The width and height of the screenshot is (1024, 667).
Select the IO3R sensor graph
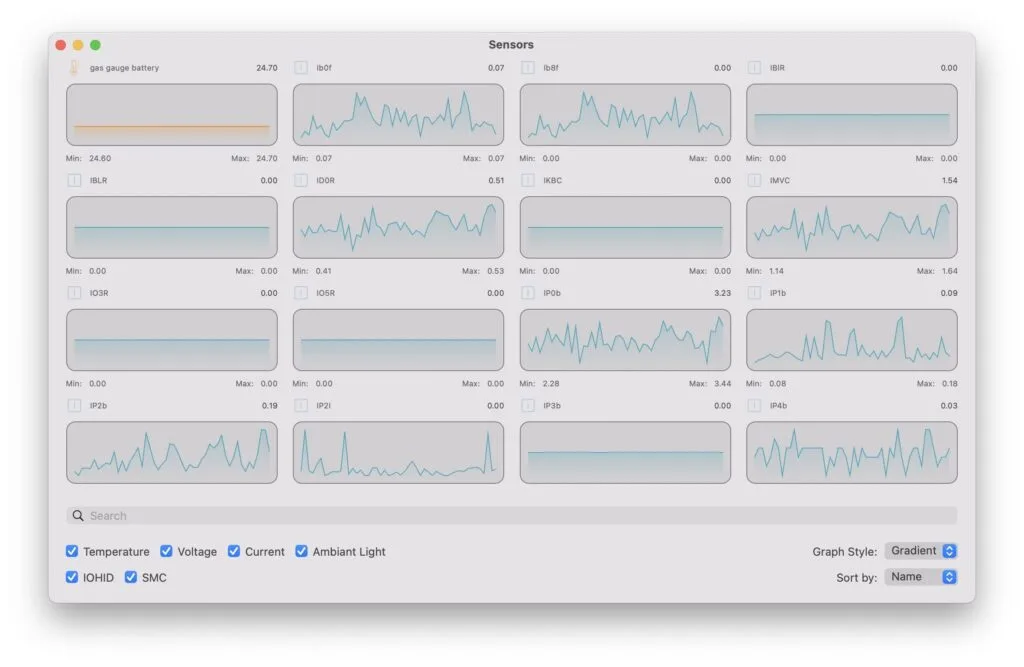pos(172,340)
